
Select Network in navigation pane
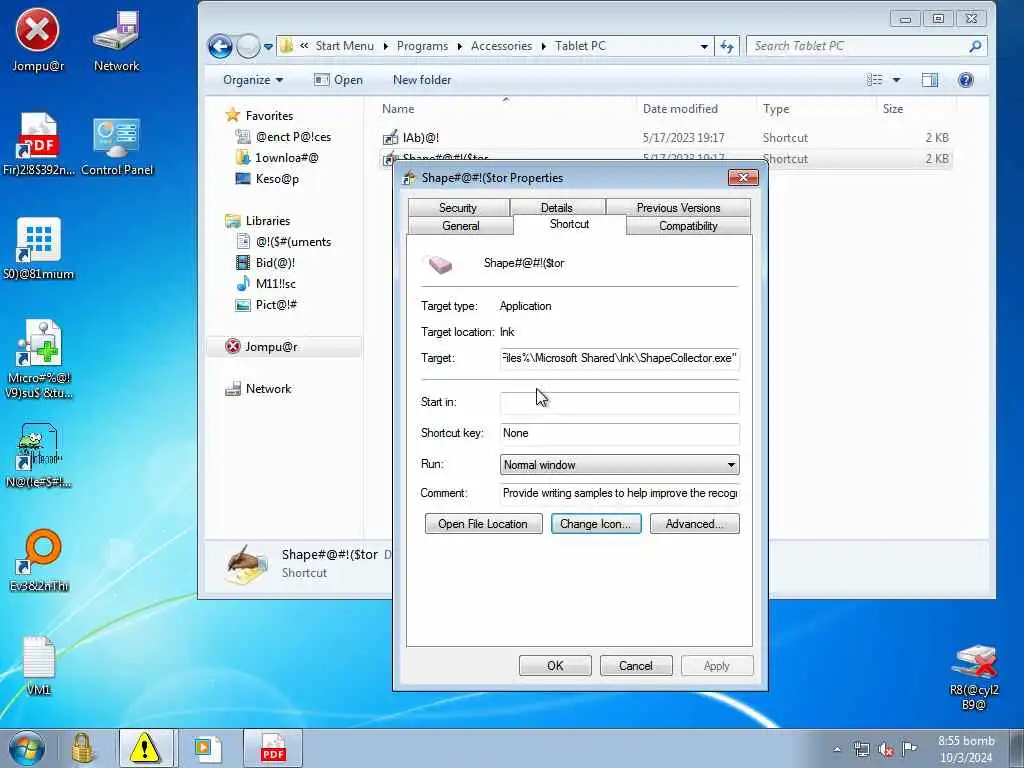coord(268,389)
